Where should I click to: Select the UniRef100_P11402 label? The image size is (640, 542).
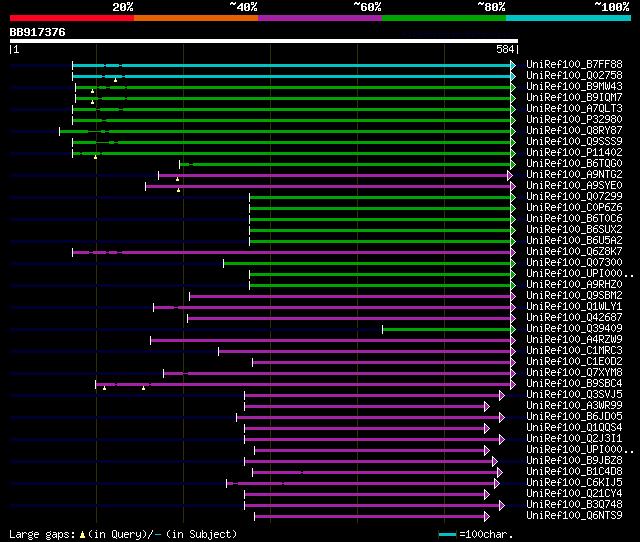point(574,153)
